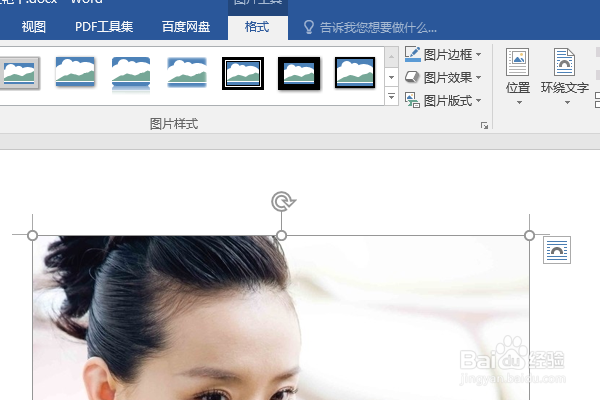Viewport: 600px width, 400px height.
Task: Click the image rotation handle
Action: [282, 201]
